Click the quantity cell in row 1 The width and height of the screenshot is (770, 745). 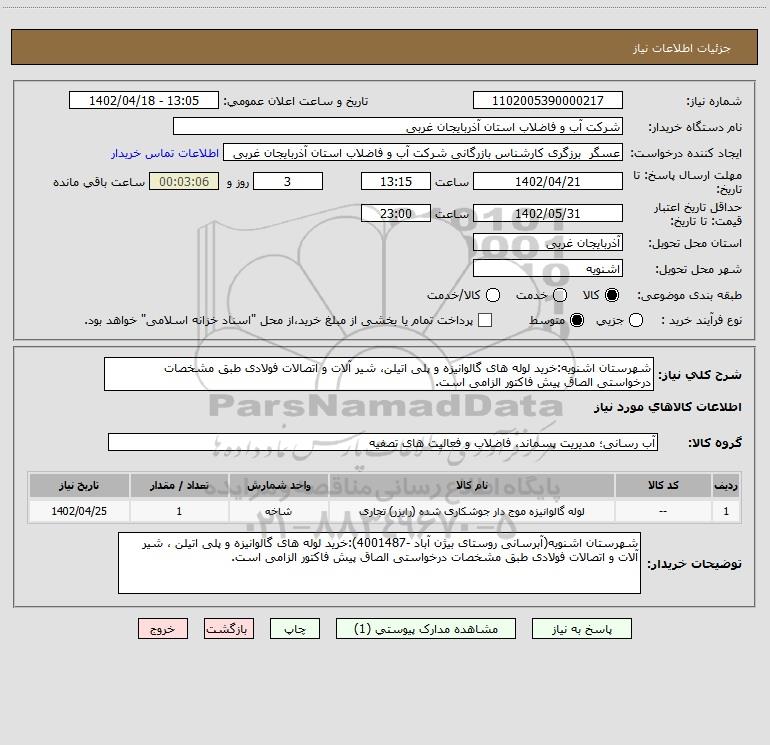179,511
